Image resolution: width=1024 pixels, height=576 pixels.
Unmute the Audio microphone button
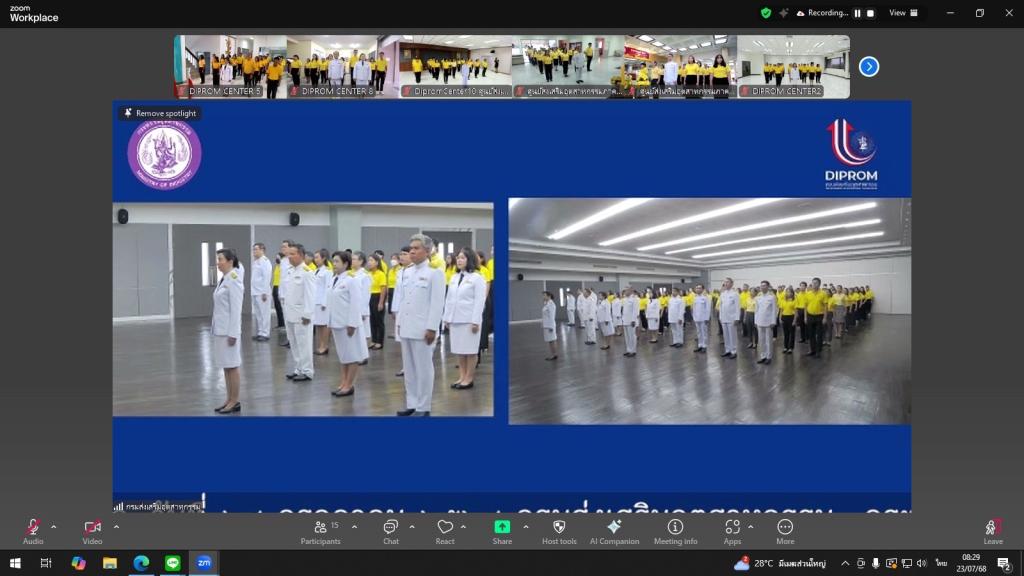tap(33, 531)
